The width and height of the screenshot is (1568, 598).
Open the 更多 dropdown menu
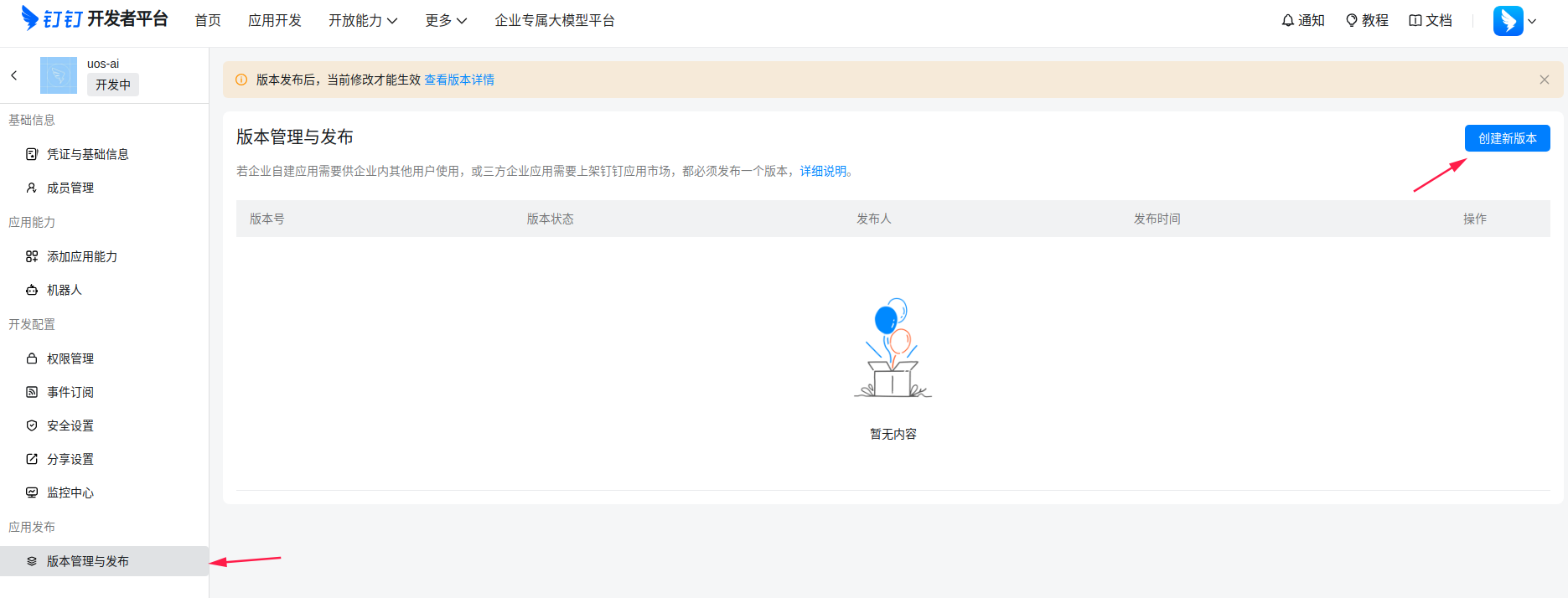[x=446, y=20]
